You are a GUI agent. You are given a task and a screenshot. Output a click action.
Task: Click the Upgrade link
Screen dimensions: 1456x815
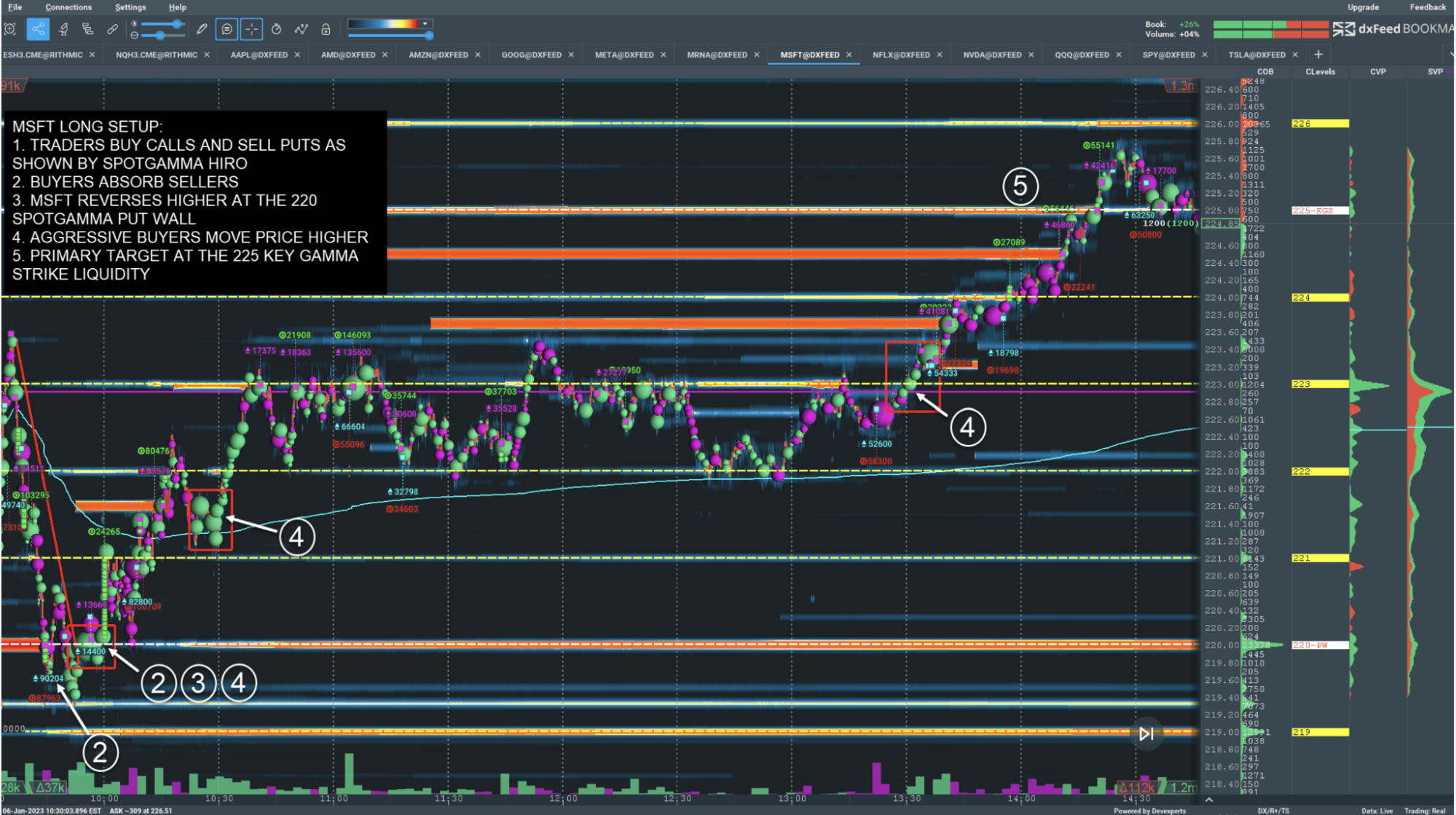1363,7
